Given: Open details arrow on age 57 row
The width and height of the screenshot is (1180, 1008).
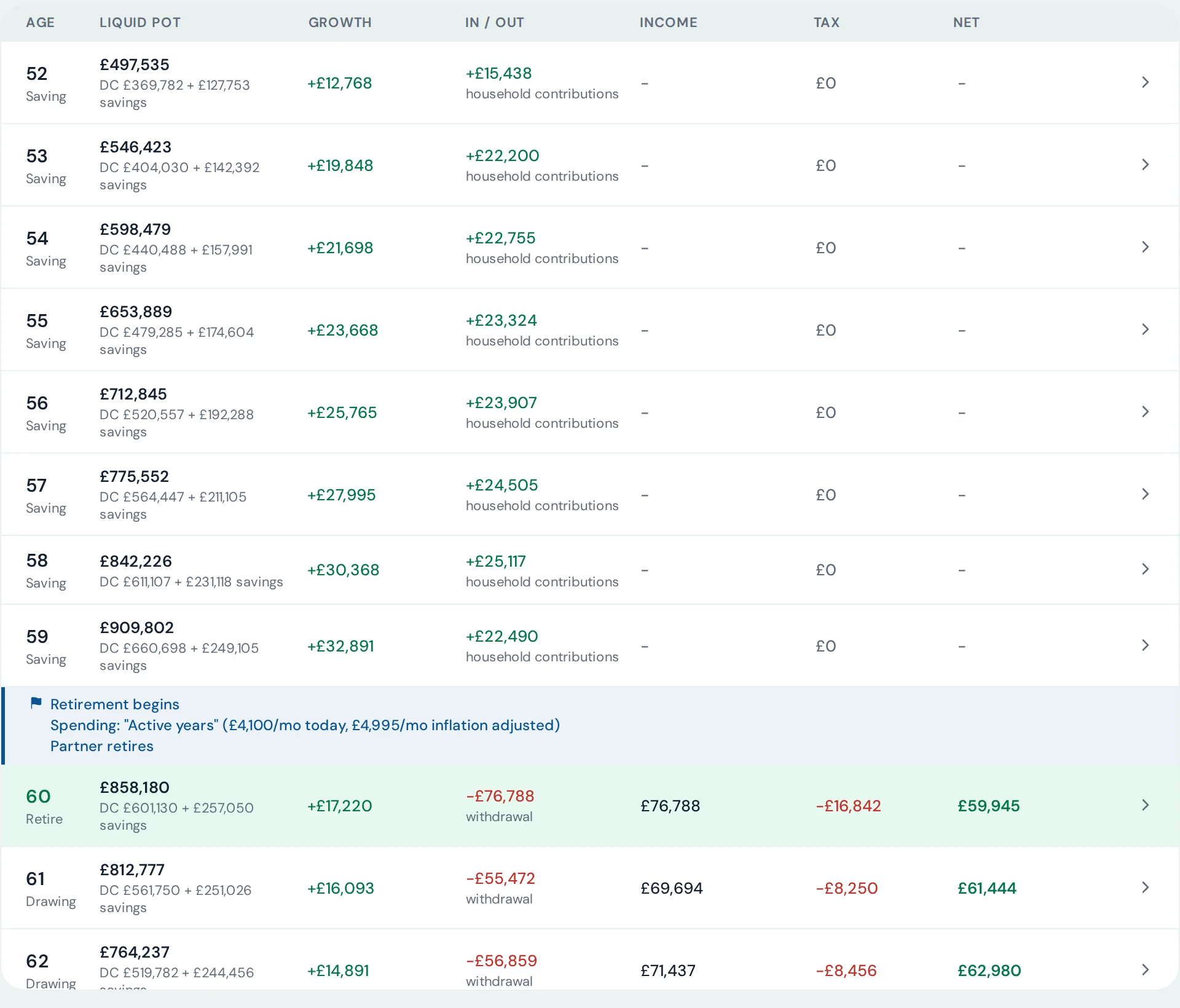Looking at the screenshot, I should pyautogui.click(x=1145, y=494).
